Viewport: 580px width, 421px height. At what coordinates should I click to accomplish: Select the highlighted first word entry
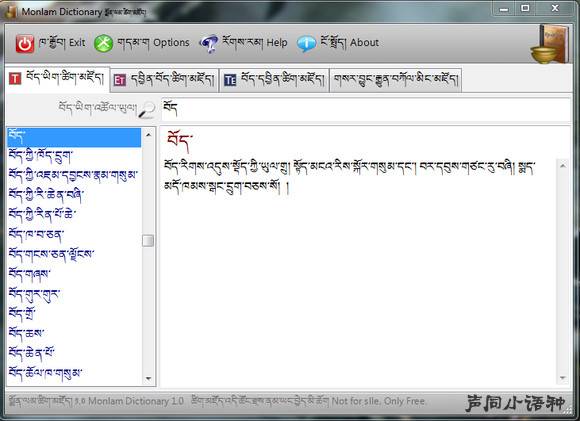coord(74,137)
